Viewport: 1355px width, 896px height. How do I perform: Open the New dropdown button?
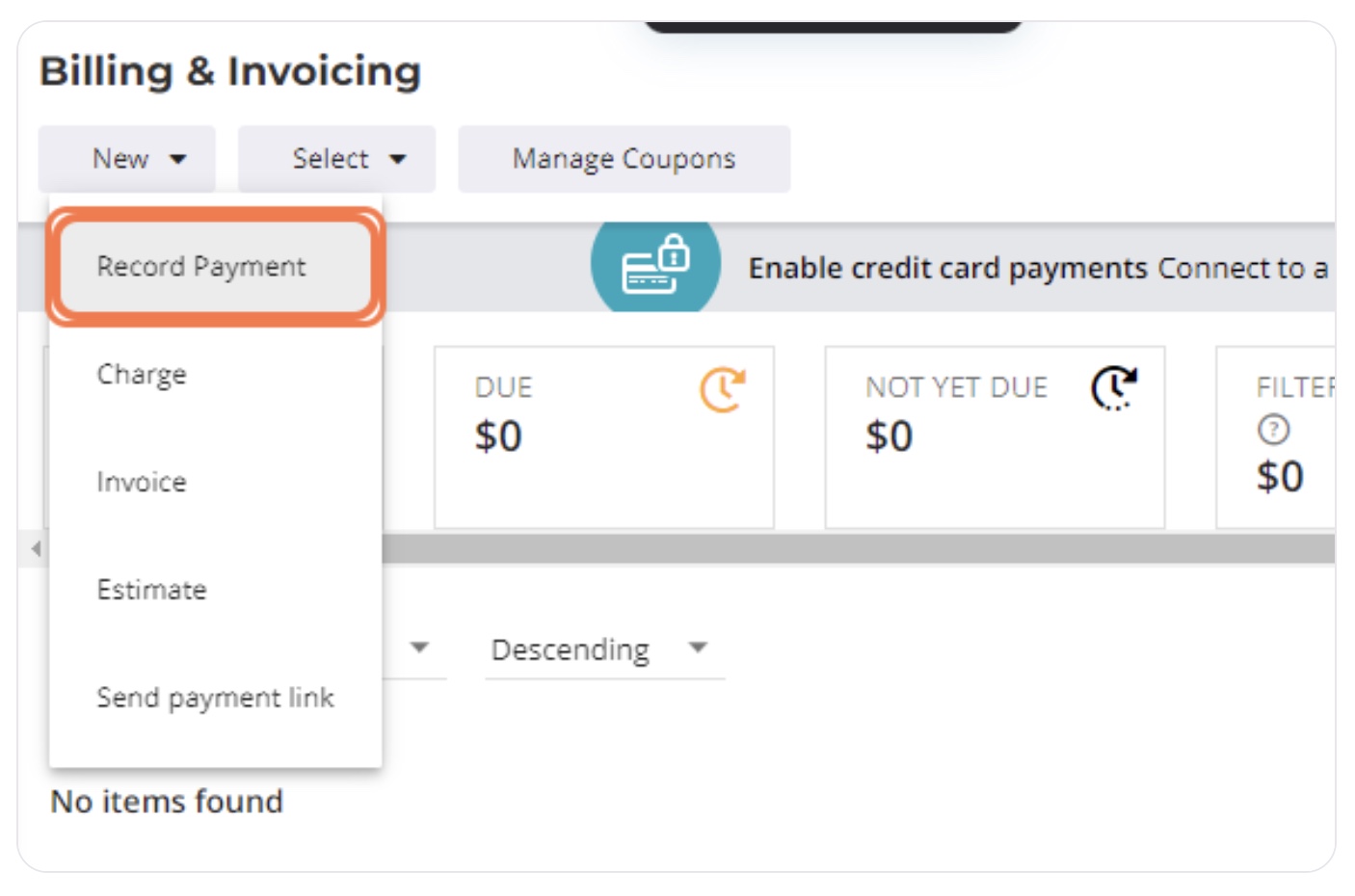(127, 159)
